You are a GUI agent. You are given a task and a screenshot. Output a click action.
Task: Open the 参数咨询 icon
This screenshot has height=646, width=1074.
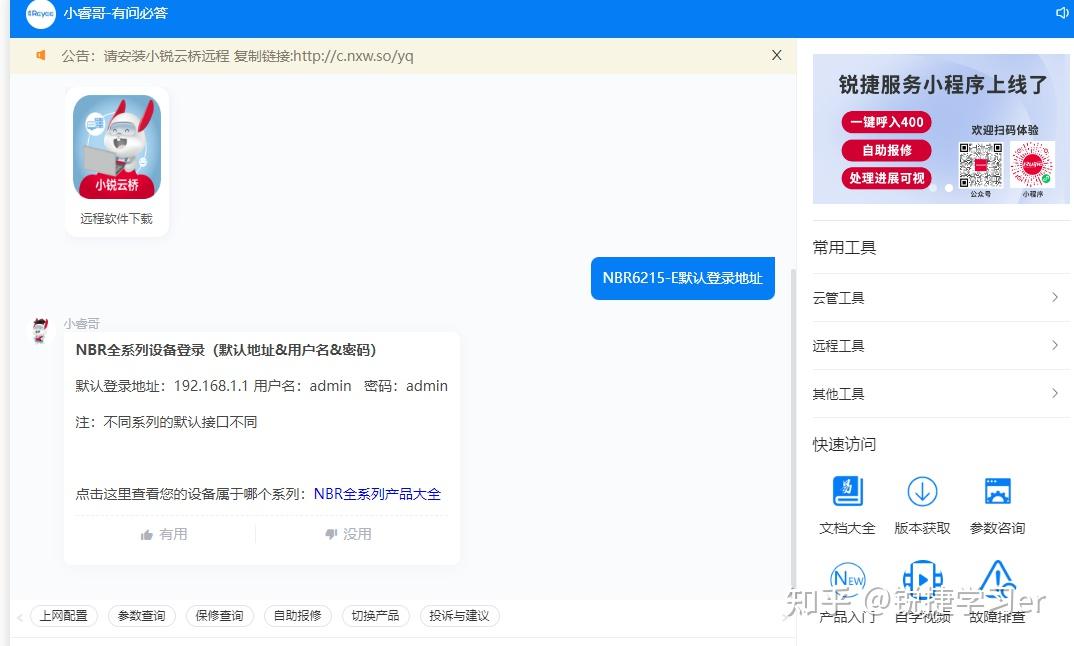tap(997, 491)
